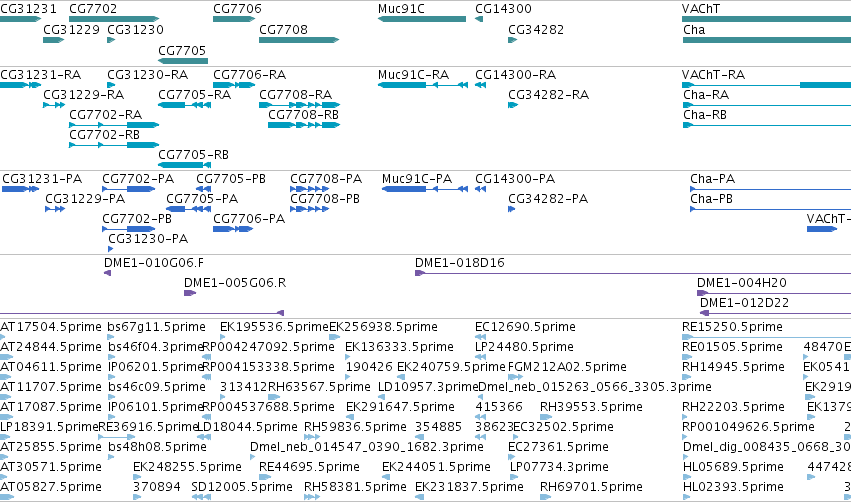Open the DME1-018D16 clone label
This screenshot has width=851, height=502.
[460, 263]
